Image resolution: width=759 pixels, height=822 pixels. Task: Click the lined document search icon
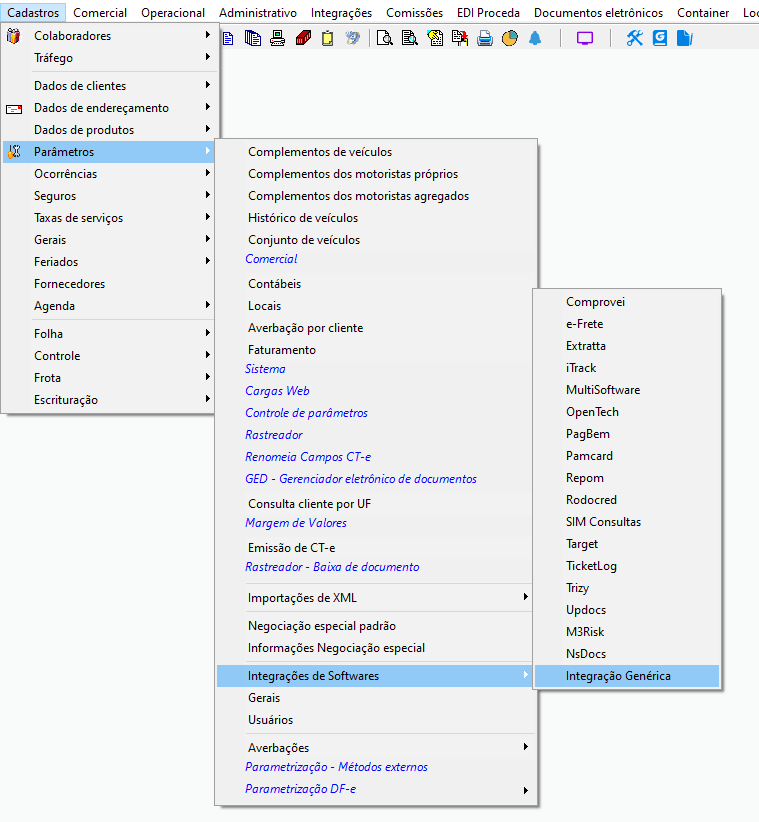[409, 38]
